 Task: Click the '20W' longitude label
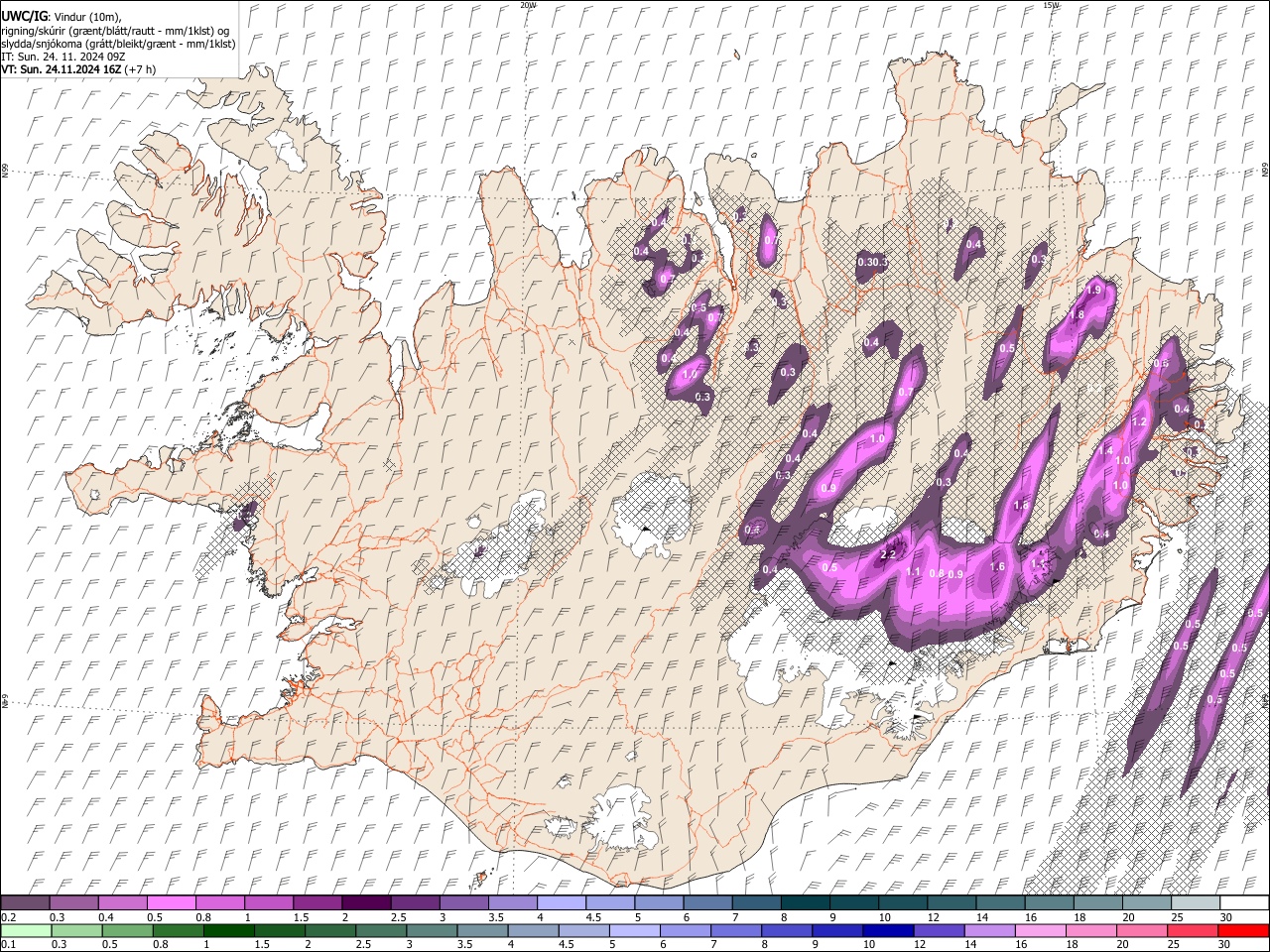click(528, 5)
